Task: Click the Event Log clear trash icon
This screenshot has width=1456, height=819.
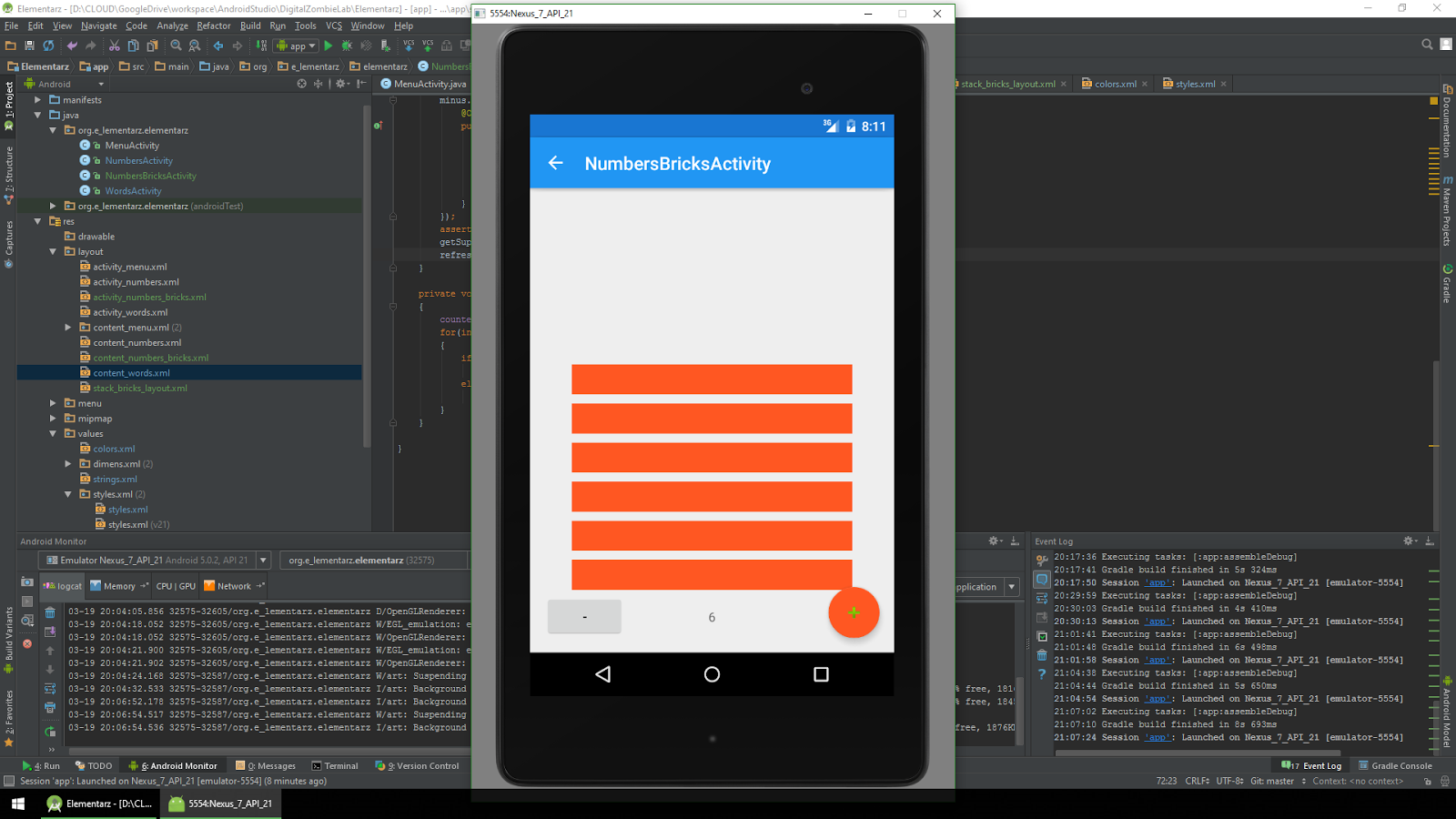Action: (1042, 655)
